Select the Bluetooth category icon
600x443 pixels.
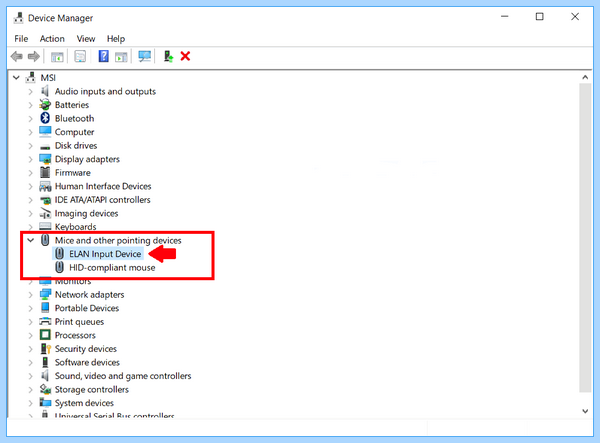[45, 118]
